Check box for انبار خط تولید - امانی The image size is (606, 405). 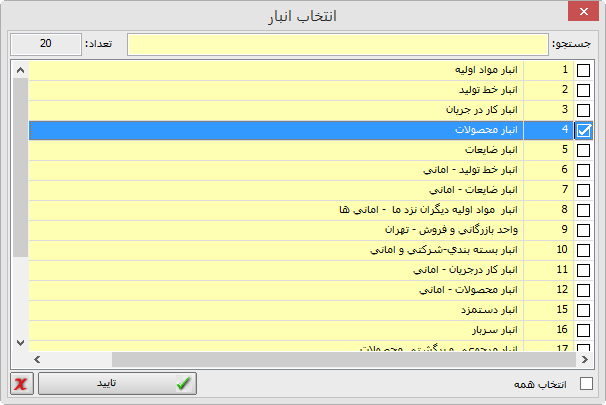(583, 170)
